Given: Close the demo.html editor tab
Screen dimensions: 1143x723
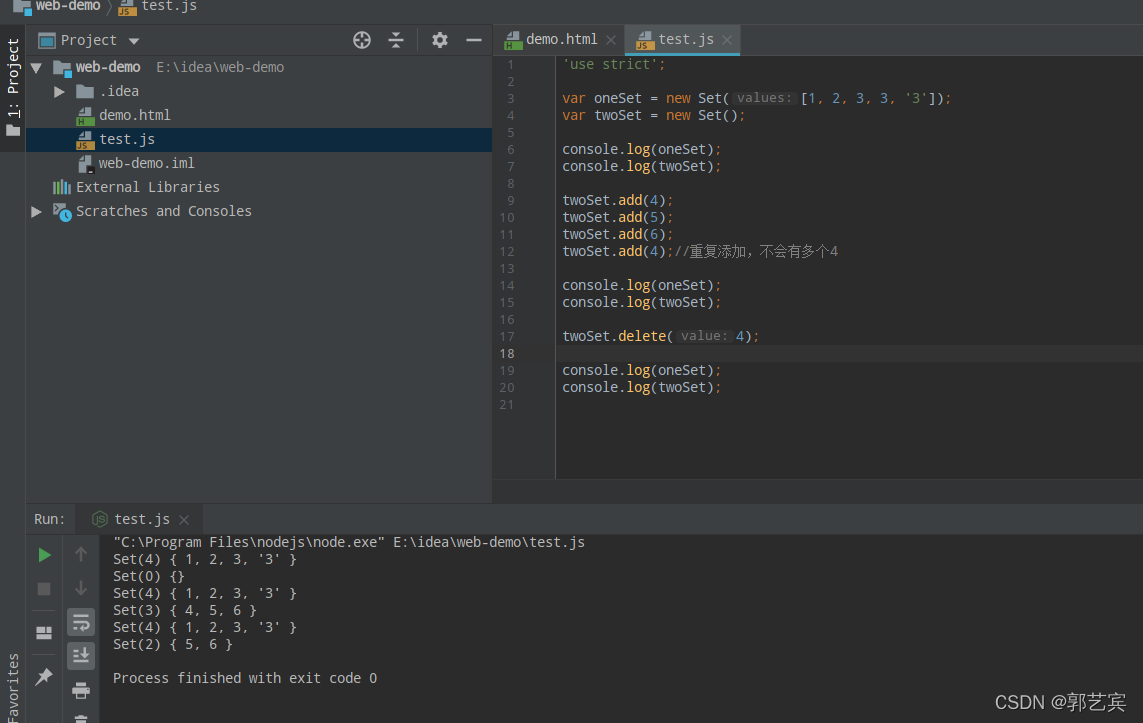Looking at the screenshot, I should click(611, 40).
